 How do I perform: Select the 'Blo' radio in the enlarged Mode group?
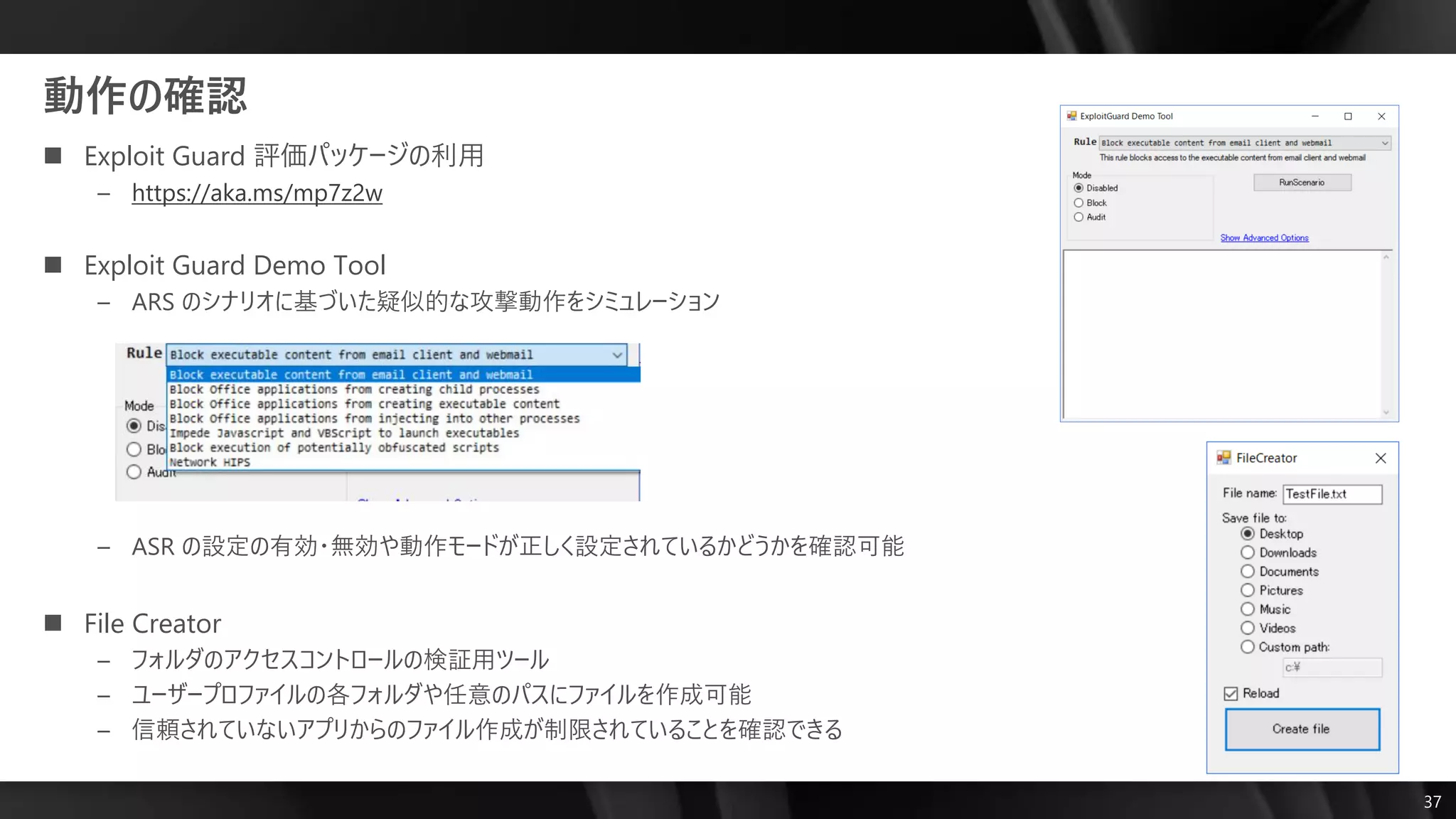click(x=134, y=449)
